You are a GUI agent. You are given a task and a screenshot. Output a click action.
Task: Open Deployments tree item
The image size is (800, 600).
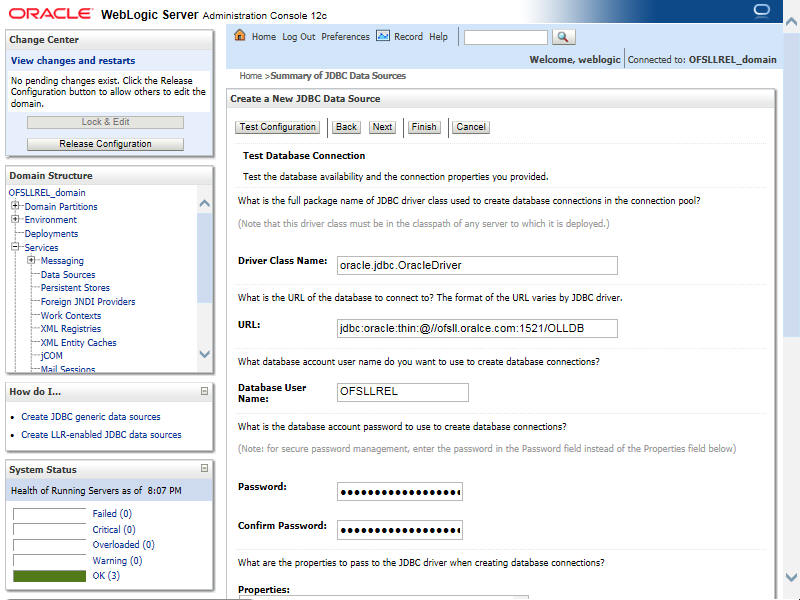coord(51,234)
